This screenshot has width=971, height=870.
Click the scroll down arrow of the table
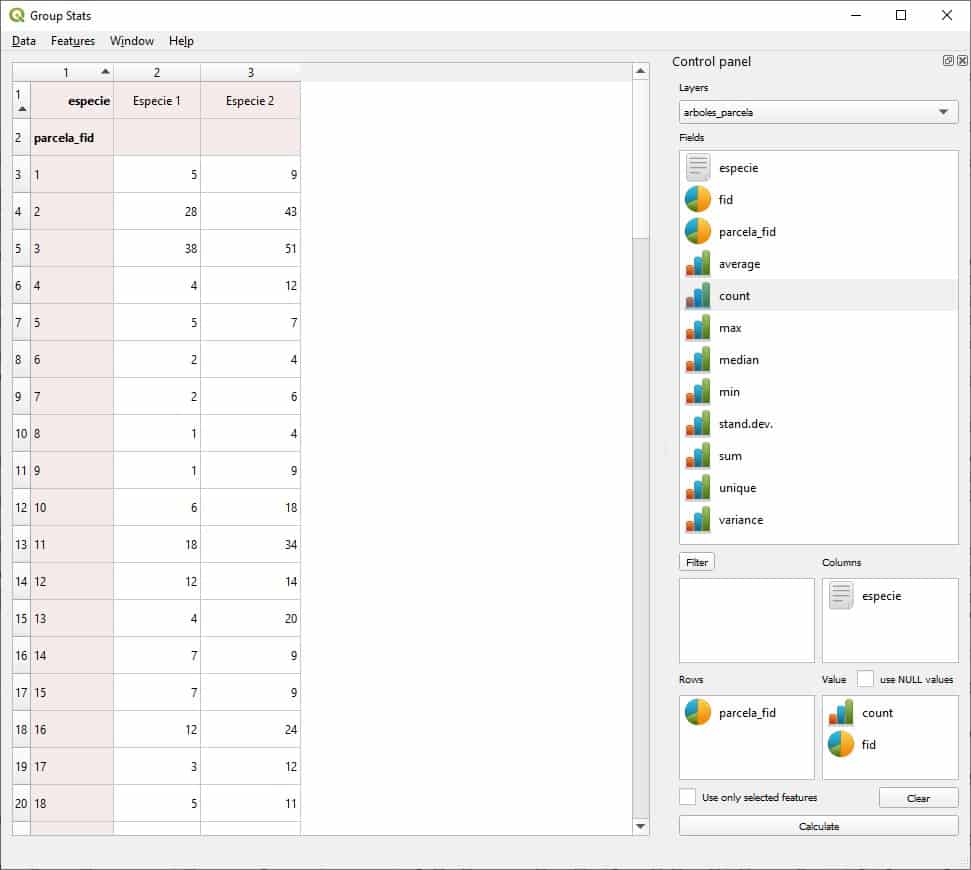pyautogui.click(x=641, y=826)
